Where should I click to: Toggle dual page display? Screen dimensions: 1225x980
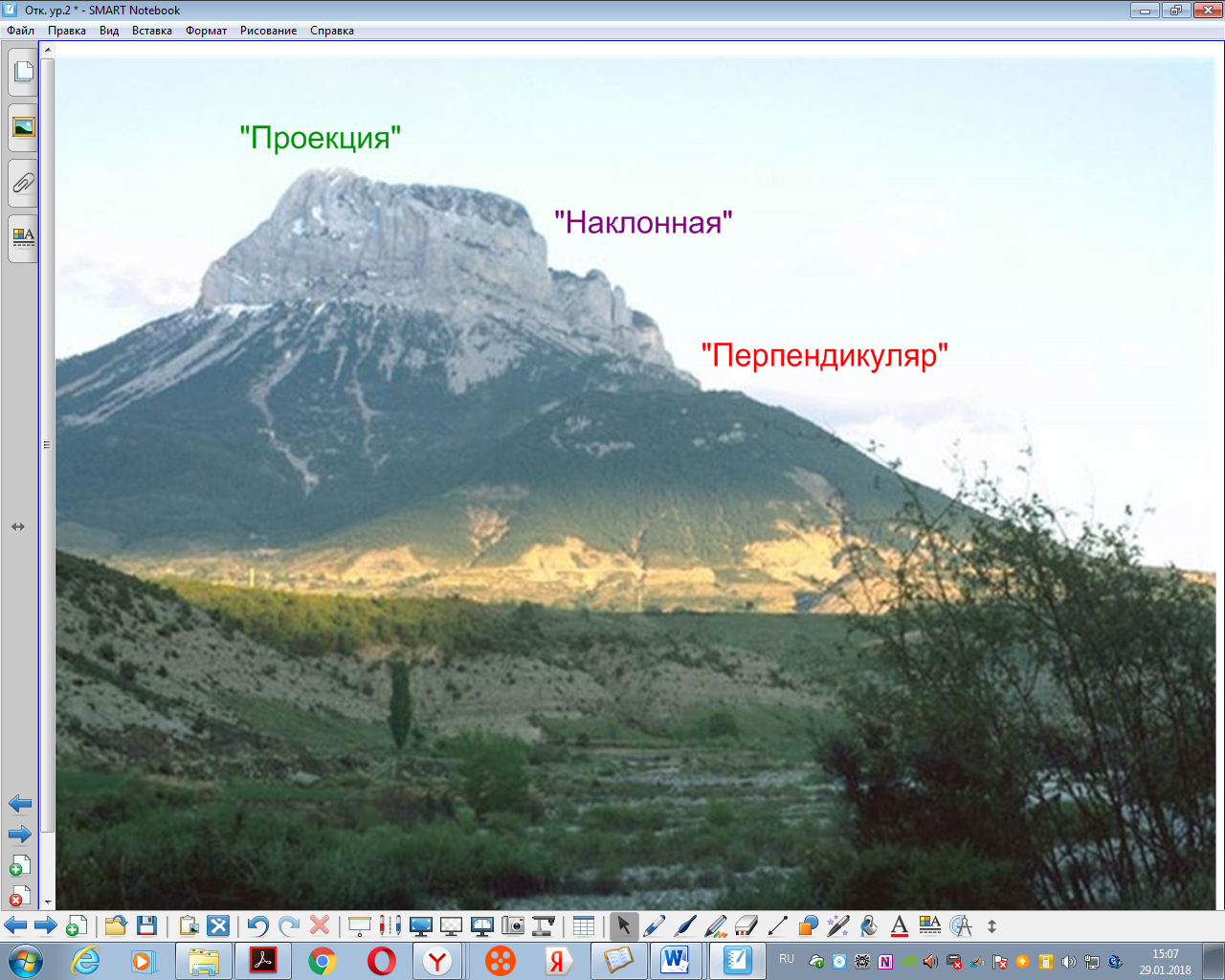coord(482,925)
